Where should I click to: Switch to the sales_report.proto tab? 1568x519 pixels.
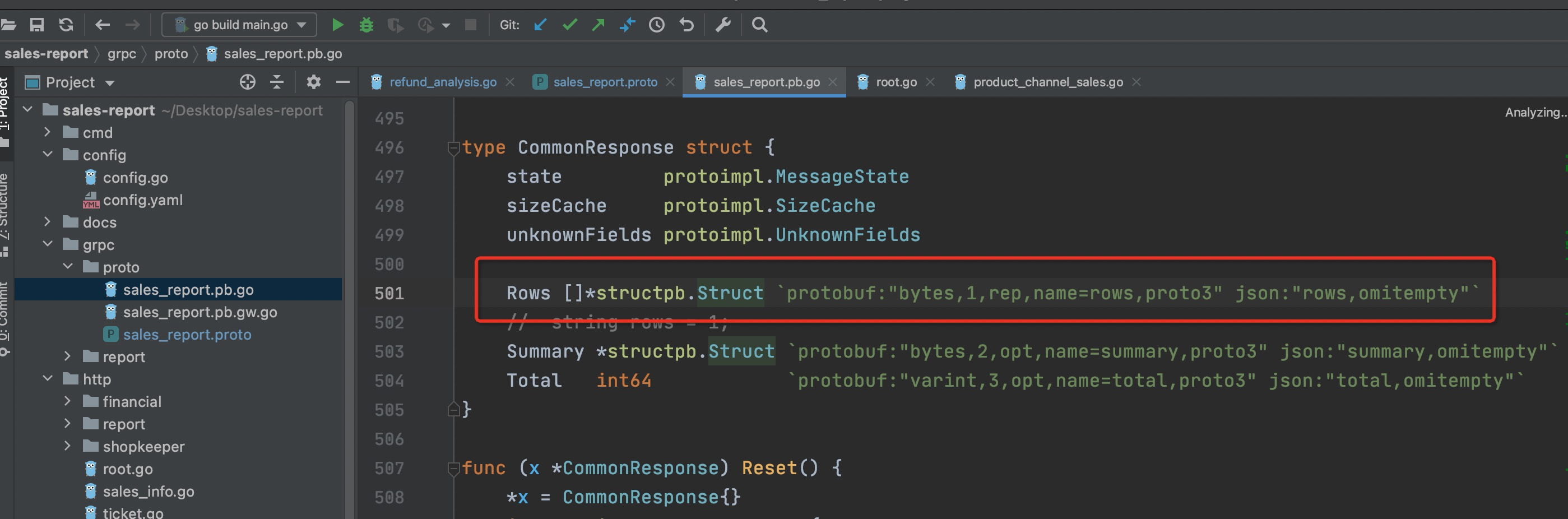605,81
